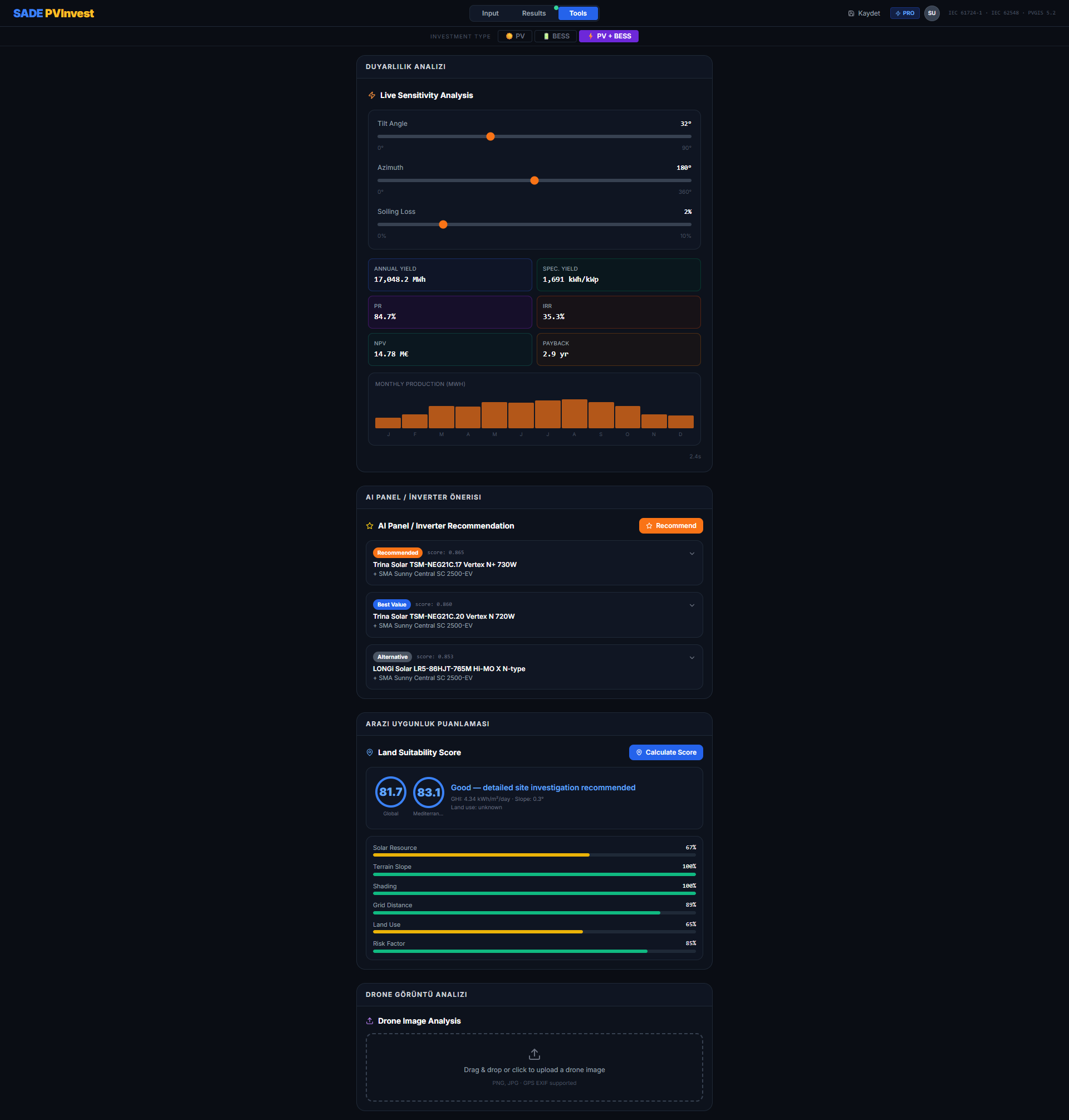Click the lightning icon beside Live Sensitivity Analysis
The image size is (1069, 1120).
pos(371,96)
